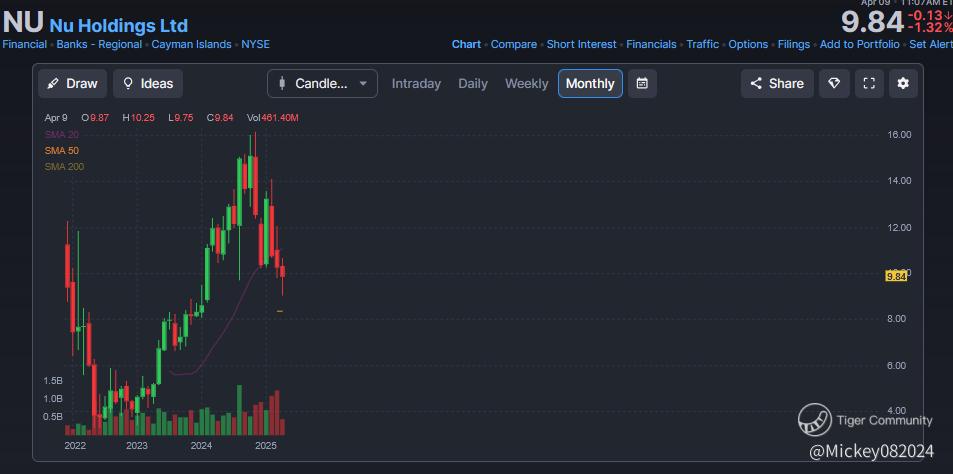Click the NU ticker symbol
The height and width of the screenshot is (474, 953).
[23, 23]
